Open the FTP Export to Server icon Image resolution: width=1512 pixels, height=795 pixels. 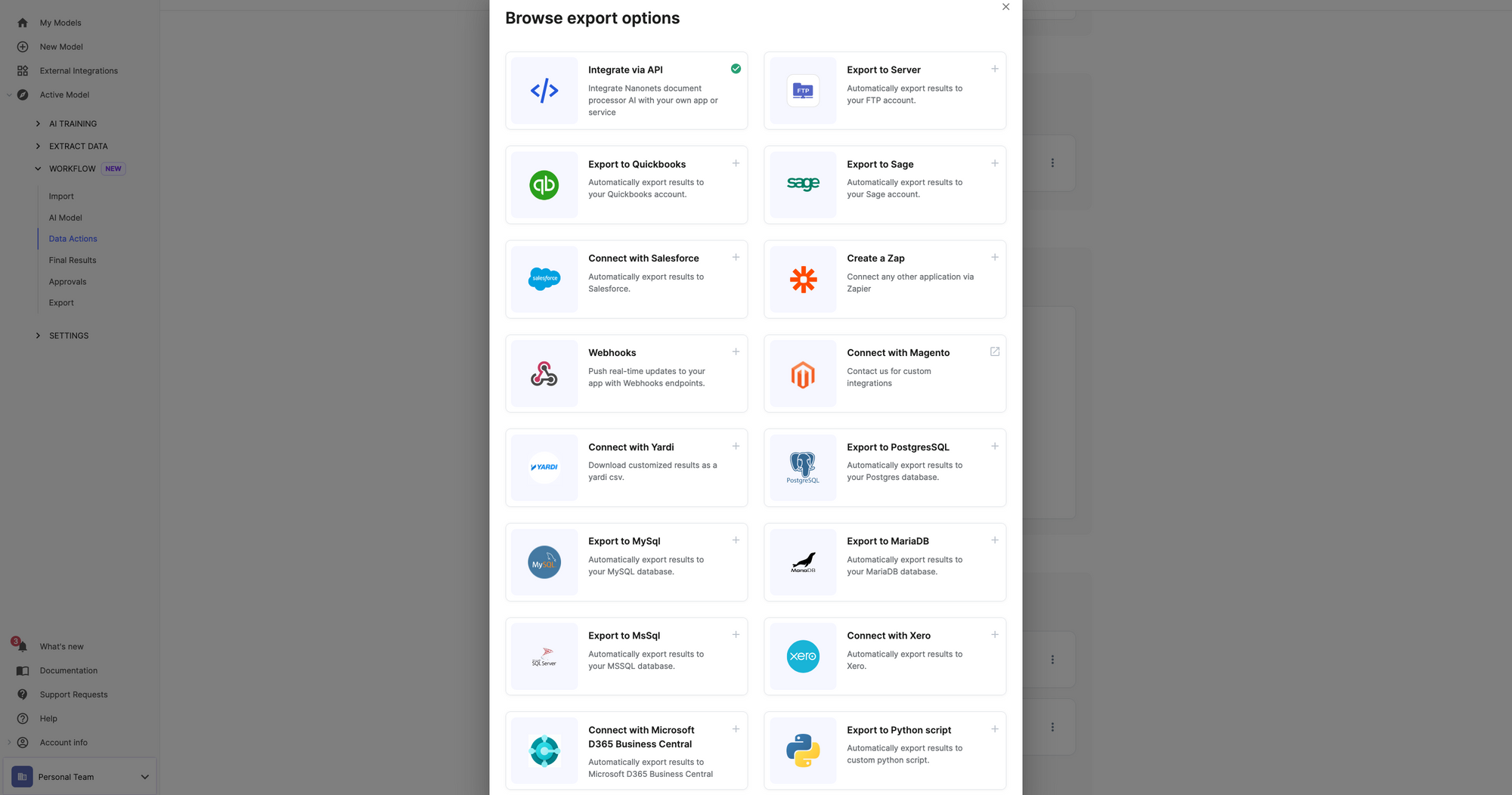[802, 91]
